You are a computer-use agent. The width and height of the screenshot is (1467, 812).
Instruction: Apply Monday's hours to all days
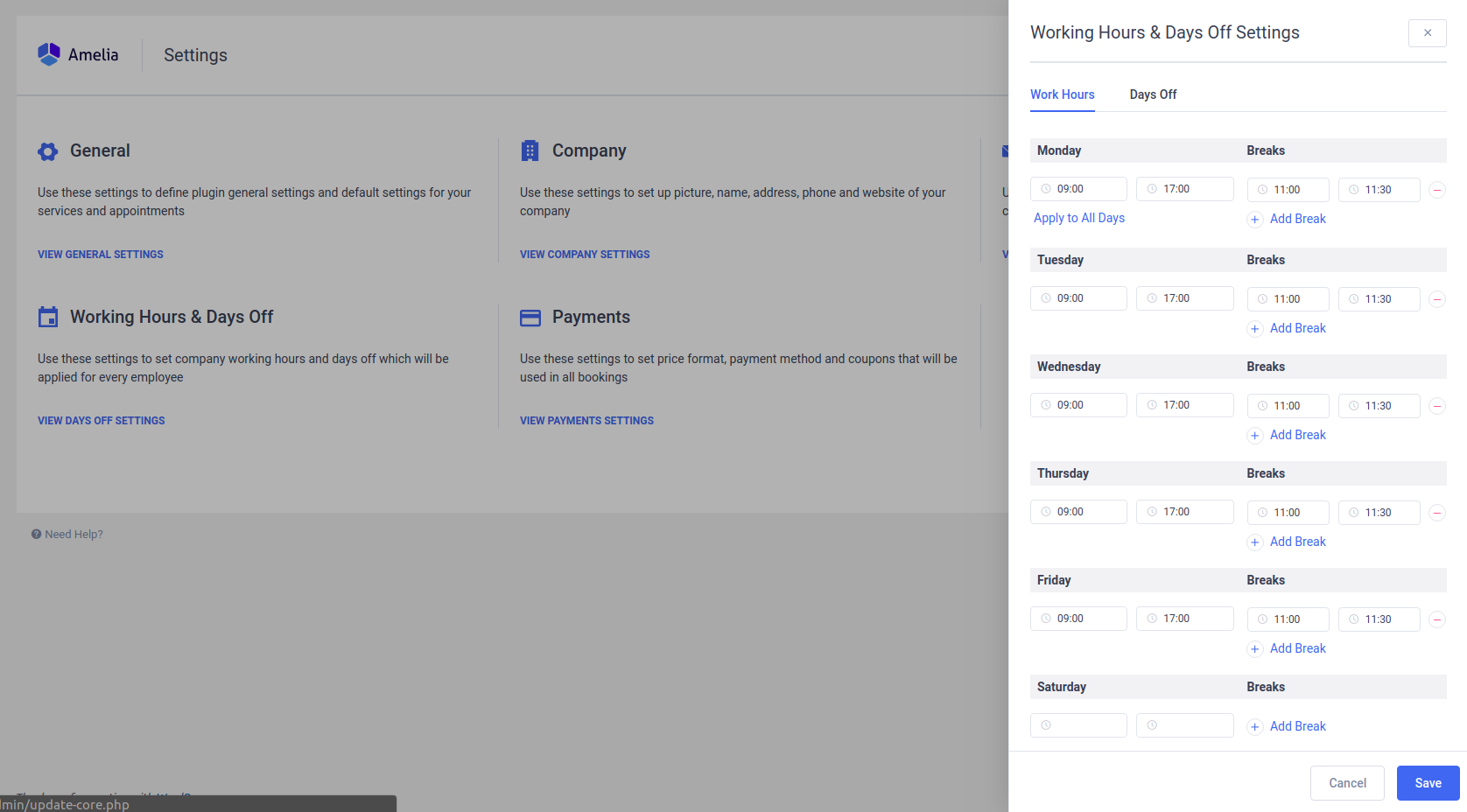click(1078, 218)
